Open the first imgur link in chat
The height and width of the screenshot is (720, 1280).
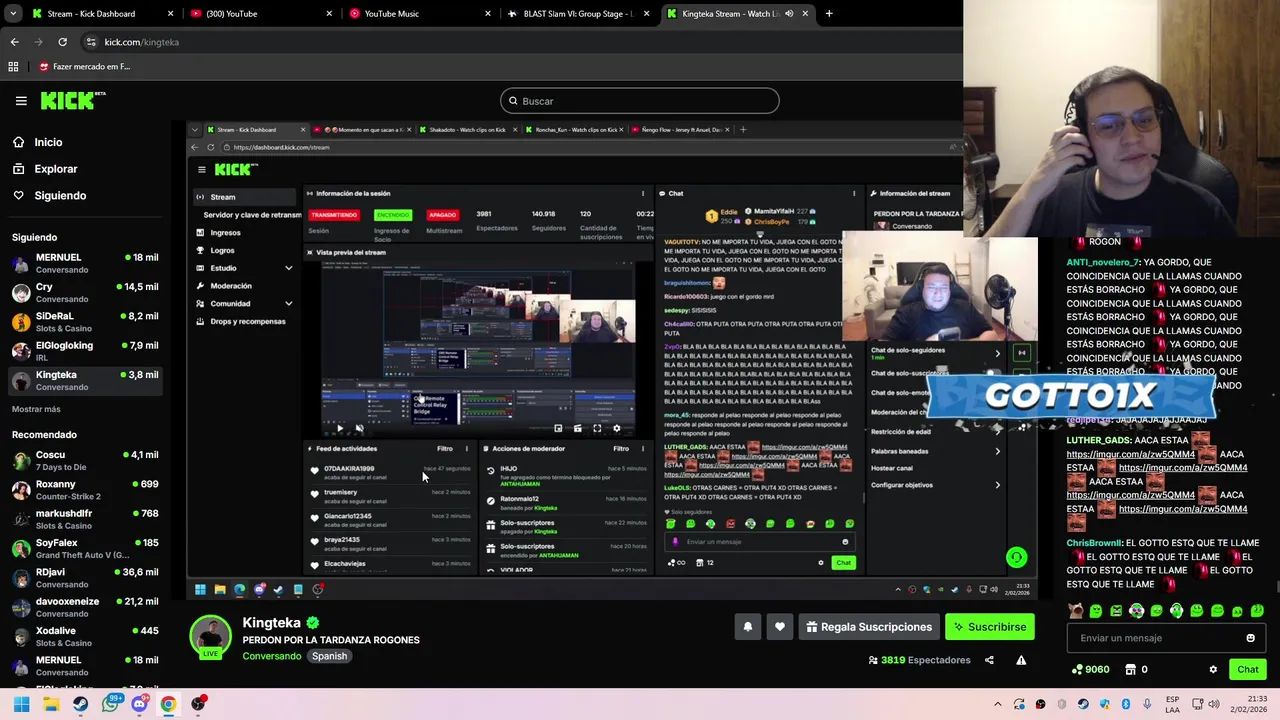(1130, 454)
